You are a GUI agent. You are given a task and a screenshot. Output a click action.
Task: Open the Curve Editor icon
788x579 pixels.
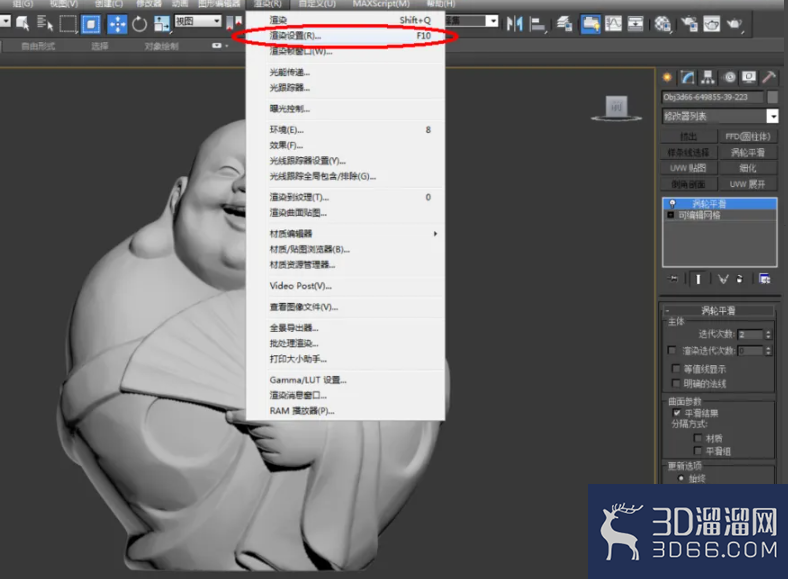[613, 23]
